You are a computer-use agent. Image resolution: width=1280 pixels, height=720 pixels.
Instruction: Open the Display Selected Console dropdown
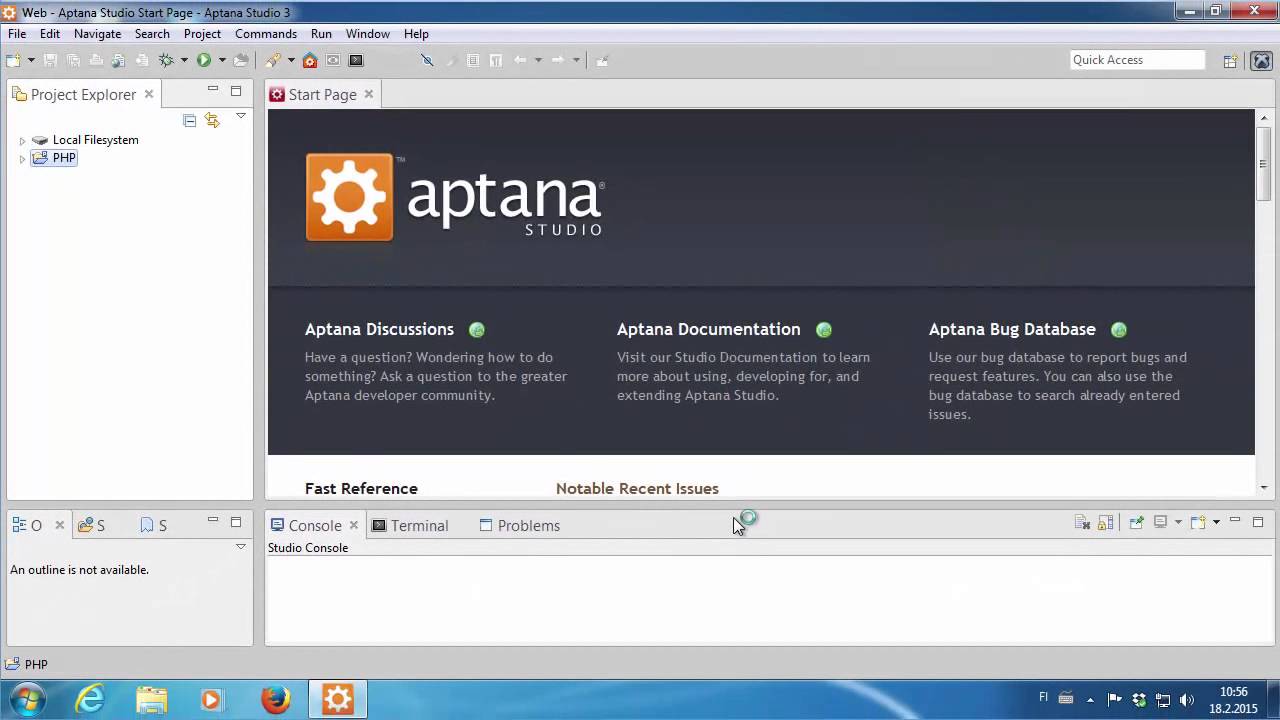point(1178,522)
